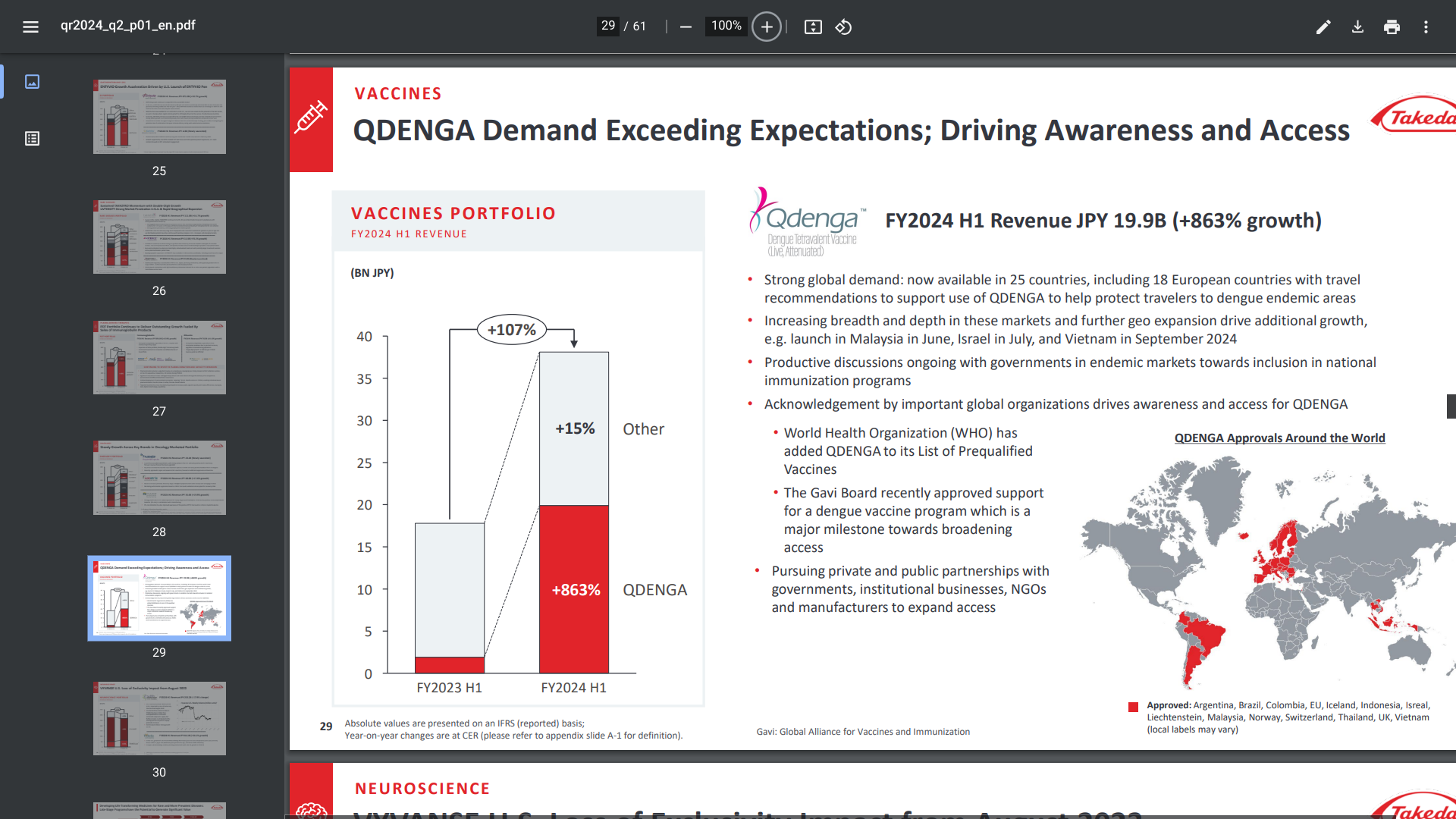Rotate the document counterclockwise
1456x819 pixels.
[843, 27]
